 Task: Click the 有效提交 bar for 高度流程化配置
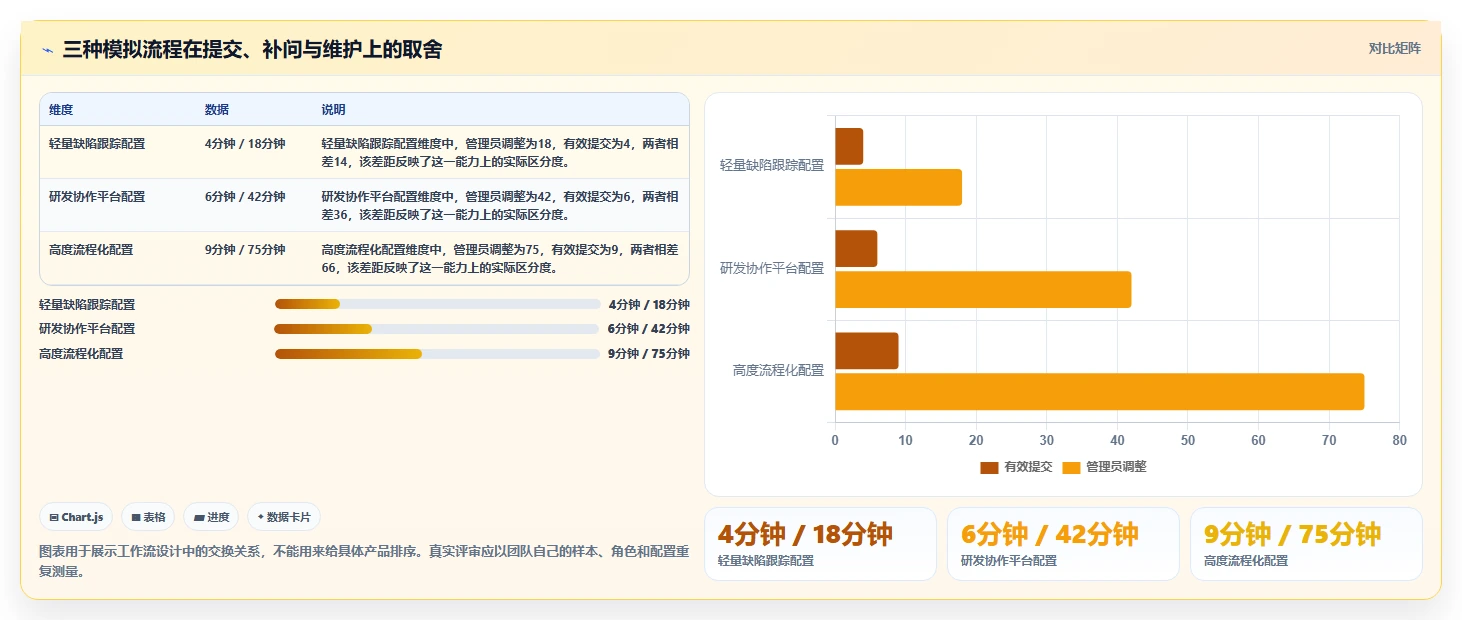[867, 351]
